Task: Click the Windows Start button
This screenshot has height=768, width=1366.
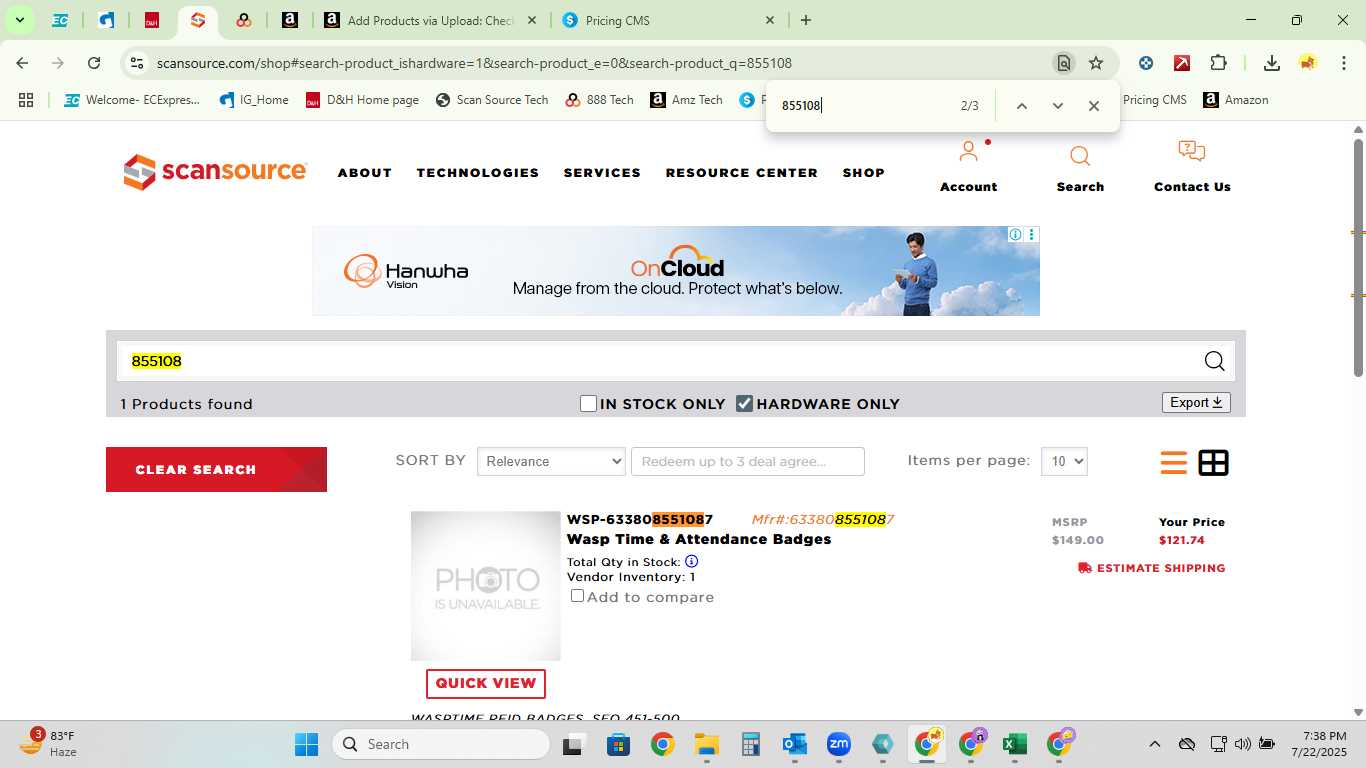Action: (306, 744)
